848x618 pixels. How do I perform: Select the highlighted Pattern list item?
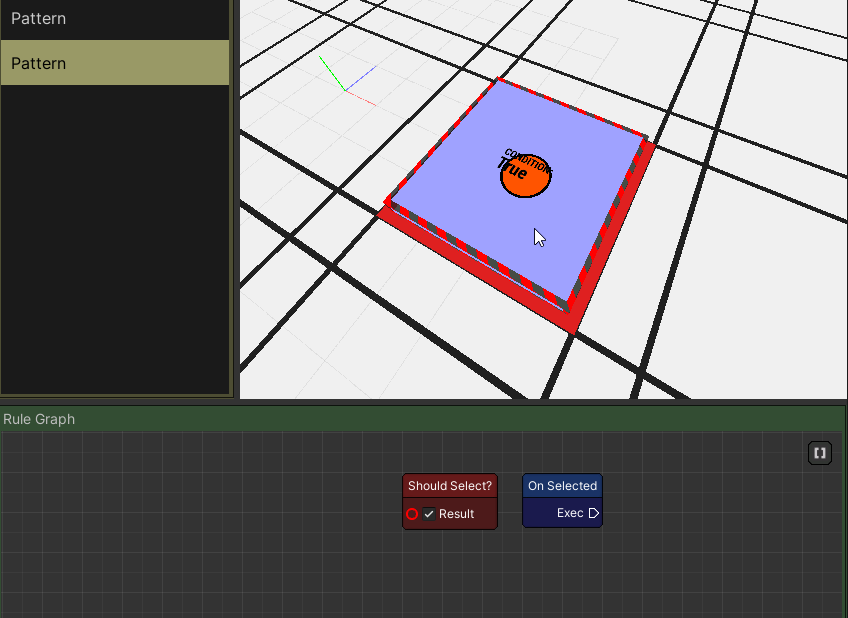pyautogui.click(x=115, y=63)
